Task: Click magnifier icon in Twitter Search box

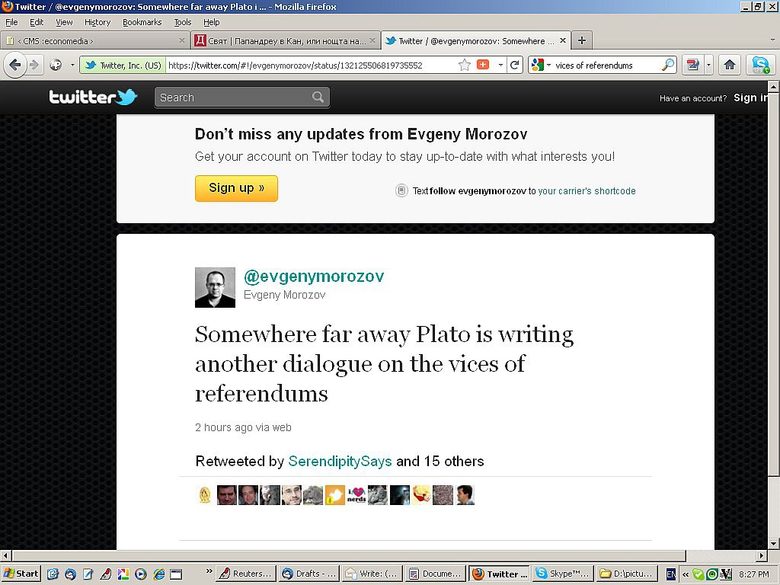Action: click(x=318, y=97)
